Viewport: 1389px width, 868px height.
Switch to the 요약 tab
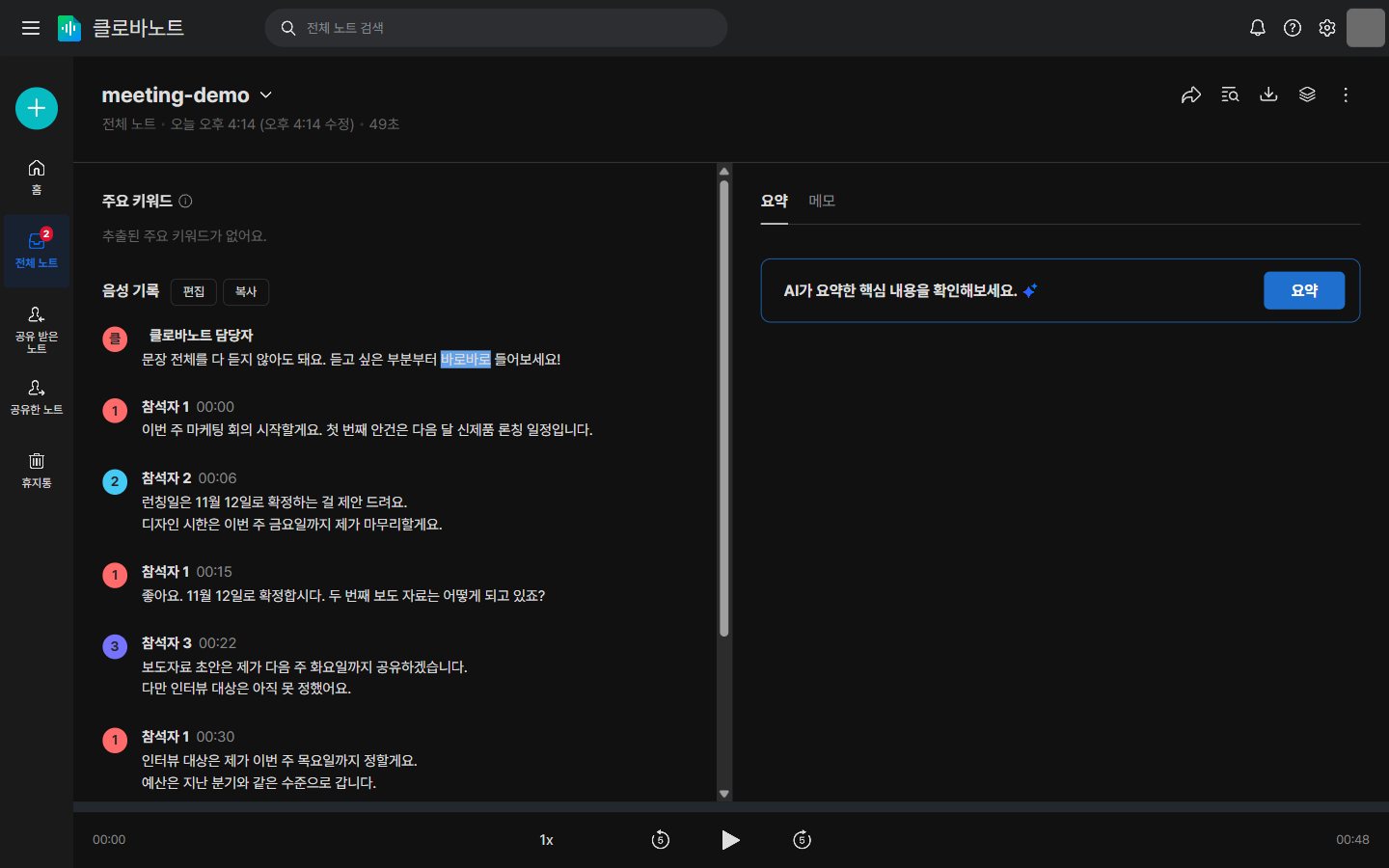pyautogui.click(x=775, y=201)
